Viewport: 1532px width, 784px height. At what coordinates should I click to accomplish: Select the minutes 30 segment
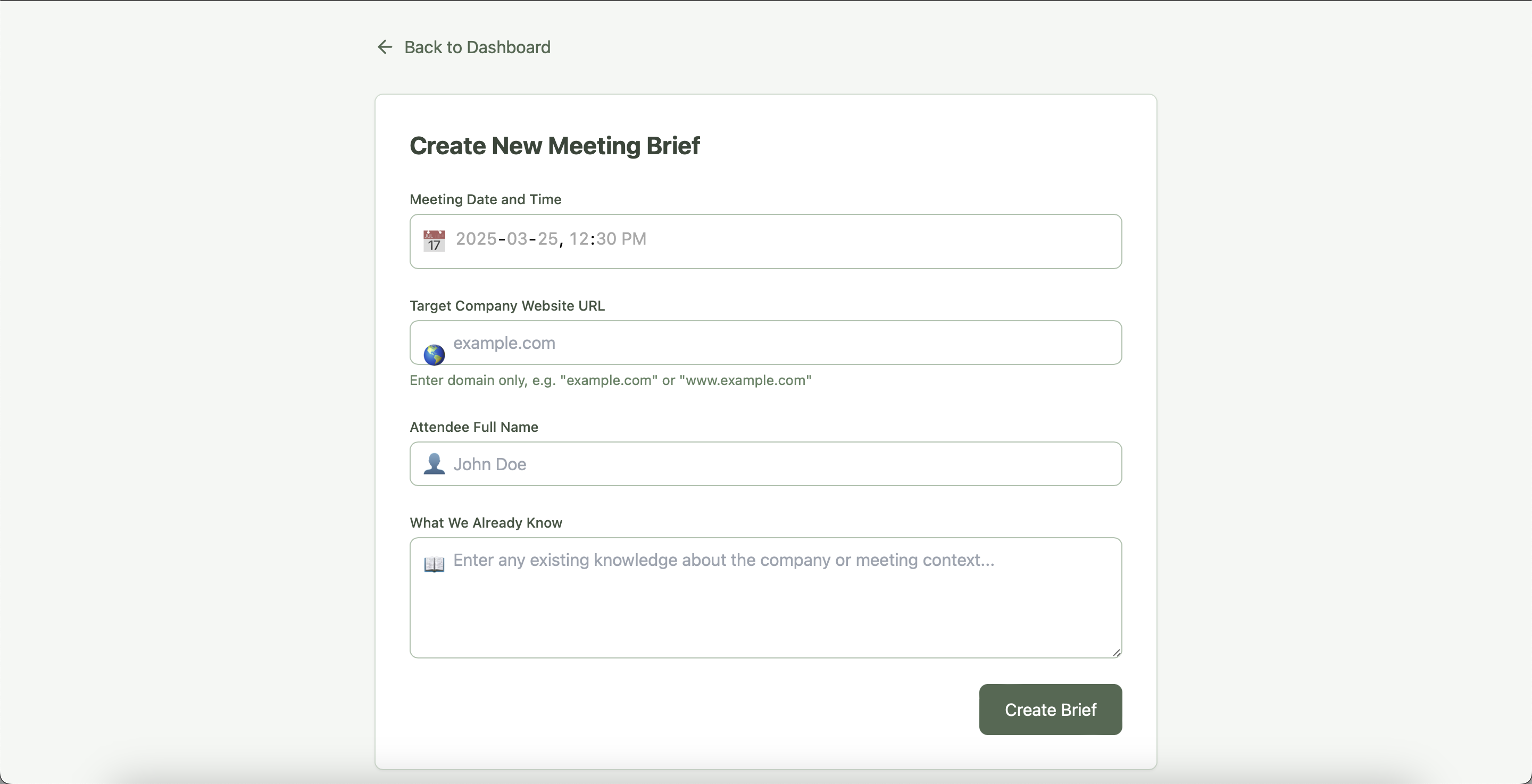(x=606, y=239)
